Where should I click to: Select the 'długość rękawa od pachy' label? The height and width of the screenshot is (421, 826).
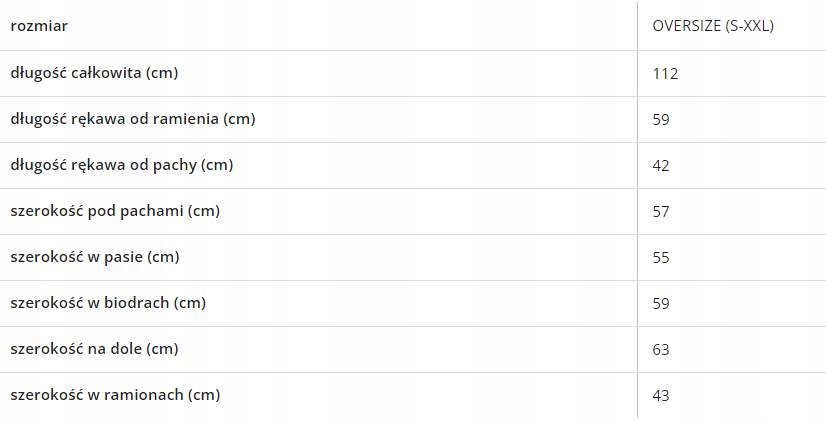(x=104, y=165)
